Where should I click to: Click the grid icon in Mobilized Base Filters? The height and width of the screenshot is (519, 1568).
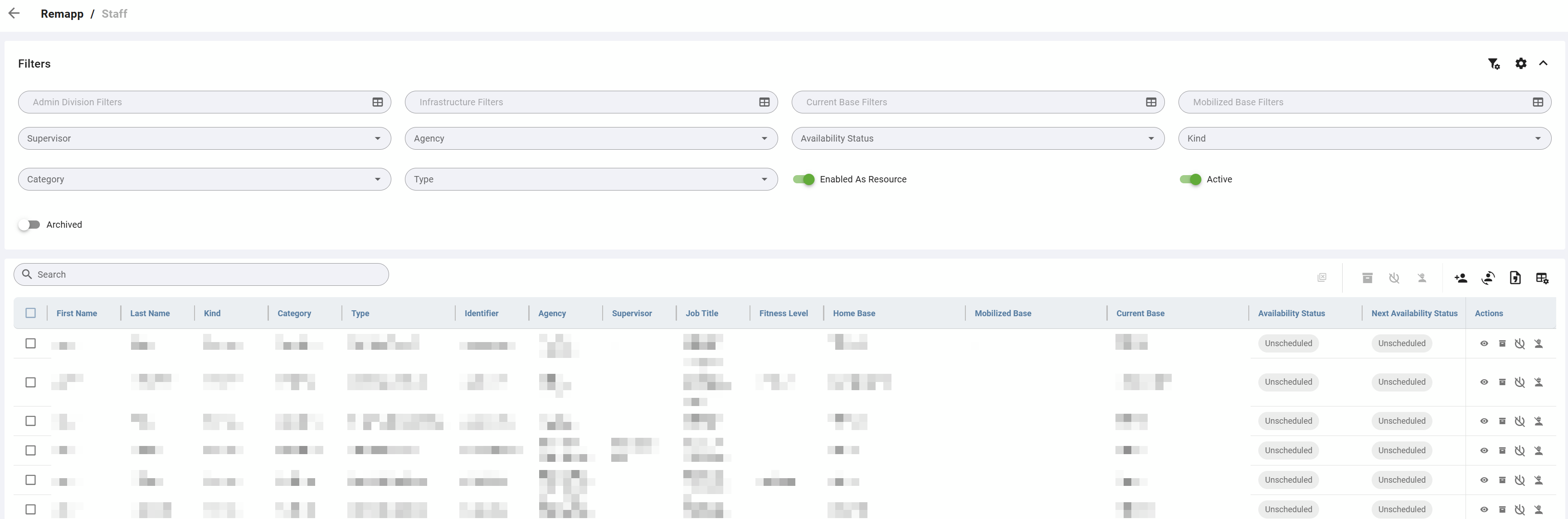point(1538,103)
